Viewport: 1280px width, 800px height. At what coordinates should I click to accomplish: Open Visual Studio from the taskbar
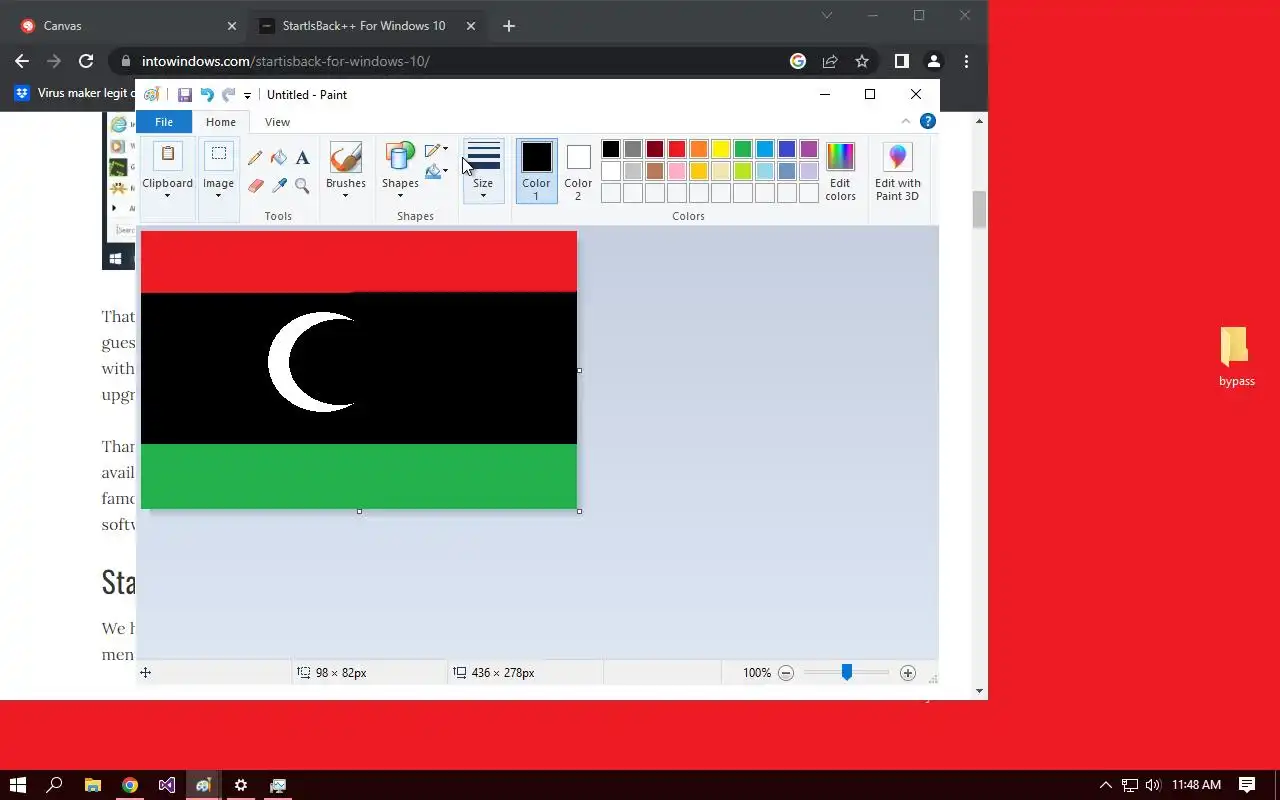[166, 785]
